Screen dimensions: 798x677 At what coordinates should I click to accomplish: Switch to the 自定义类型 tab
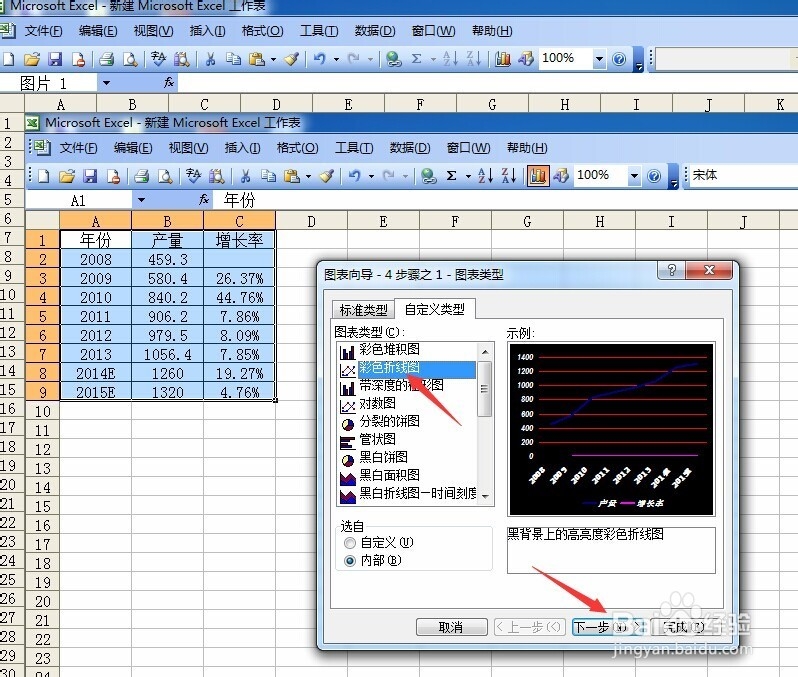click(435, 308)
